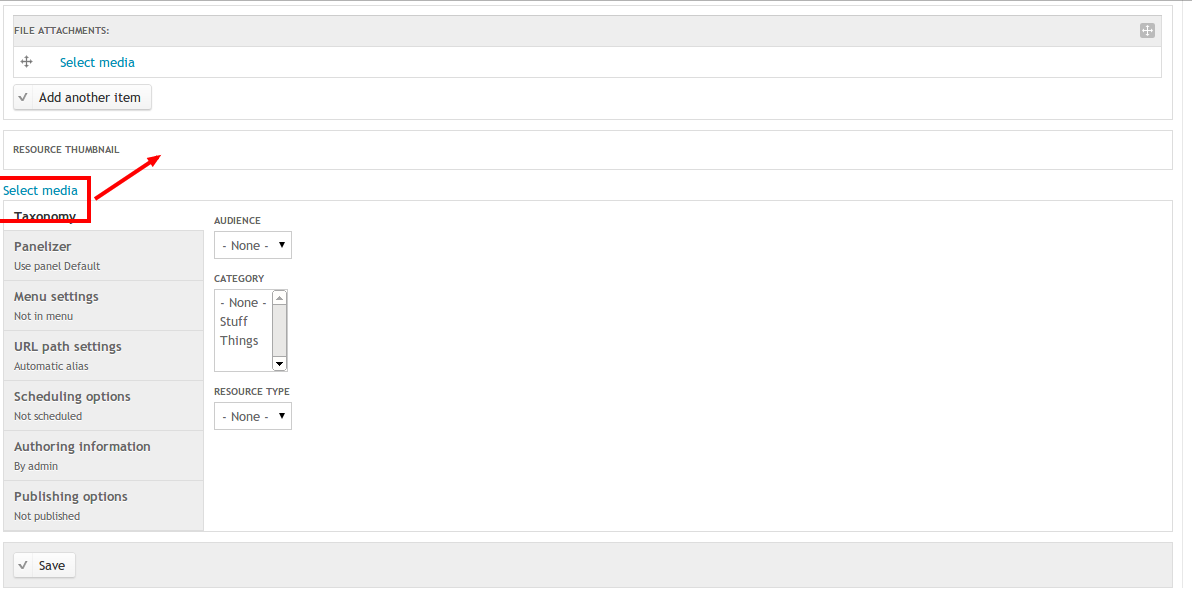Open the Resource Type dropdown

[x=252, y=416]
